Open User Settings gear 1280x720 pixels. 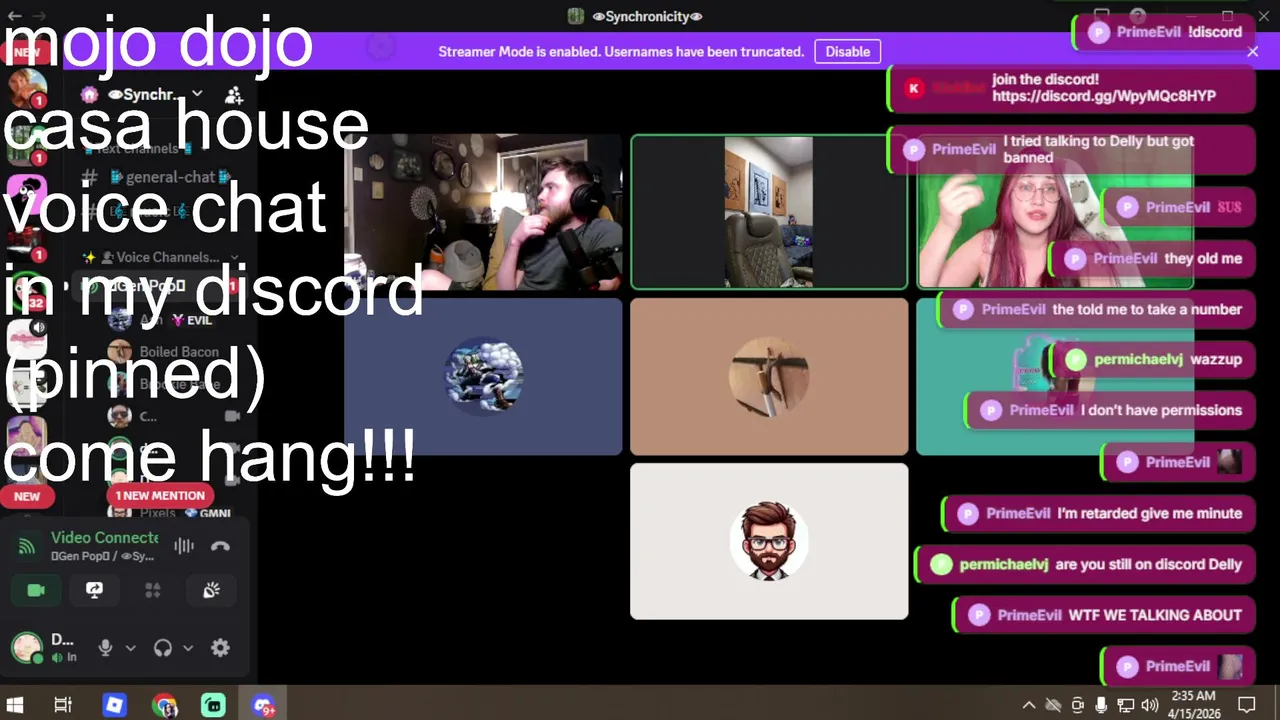pyautogui.click(x=220, y=648)
